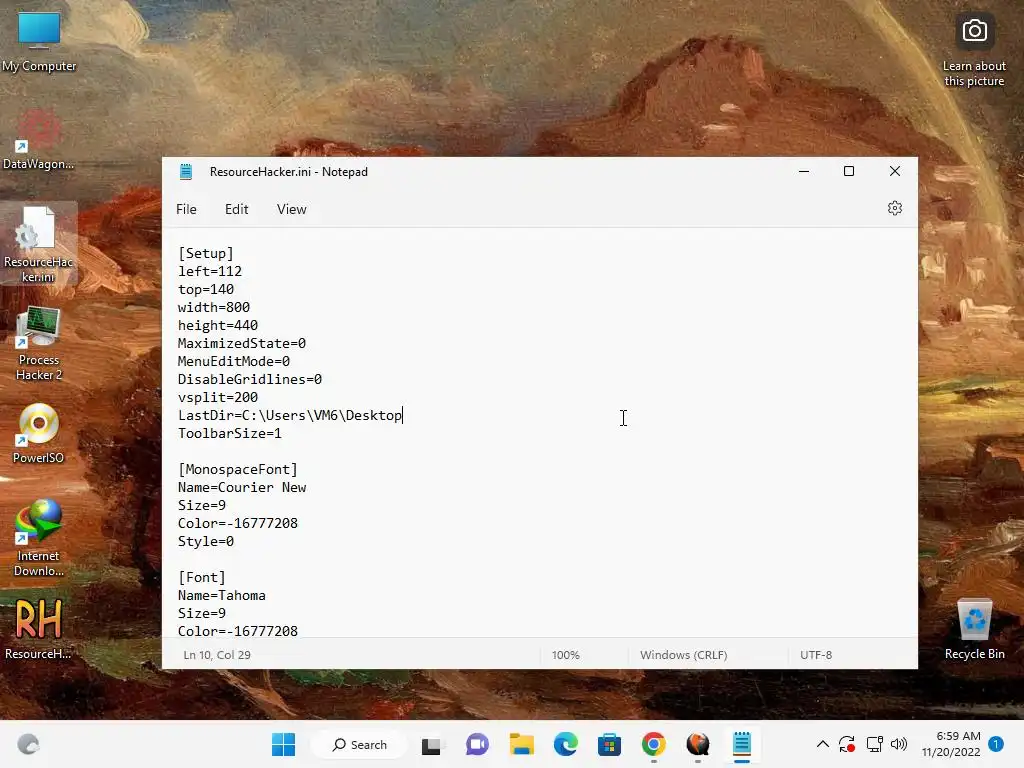
Task: Open Notepad settings gear
Action: [895, 208]
